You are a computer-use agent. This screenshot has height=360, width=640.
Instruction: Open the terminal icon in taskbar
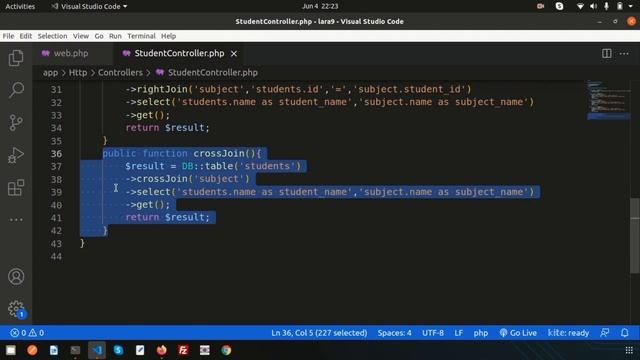point(75,350)
